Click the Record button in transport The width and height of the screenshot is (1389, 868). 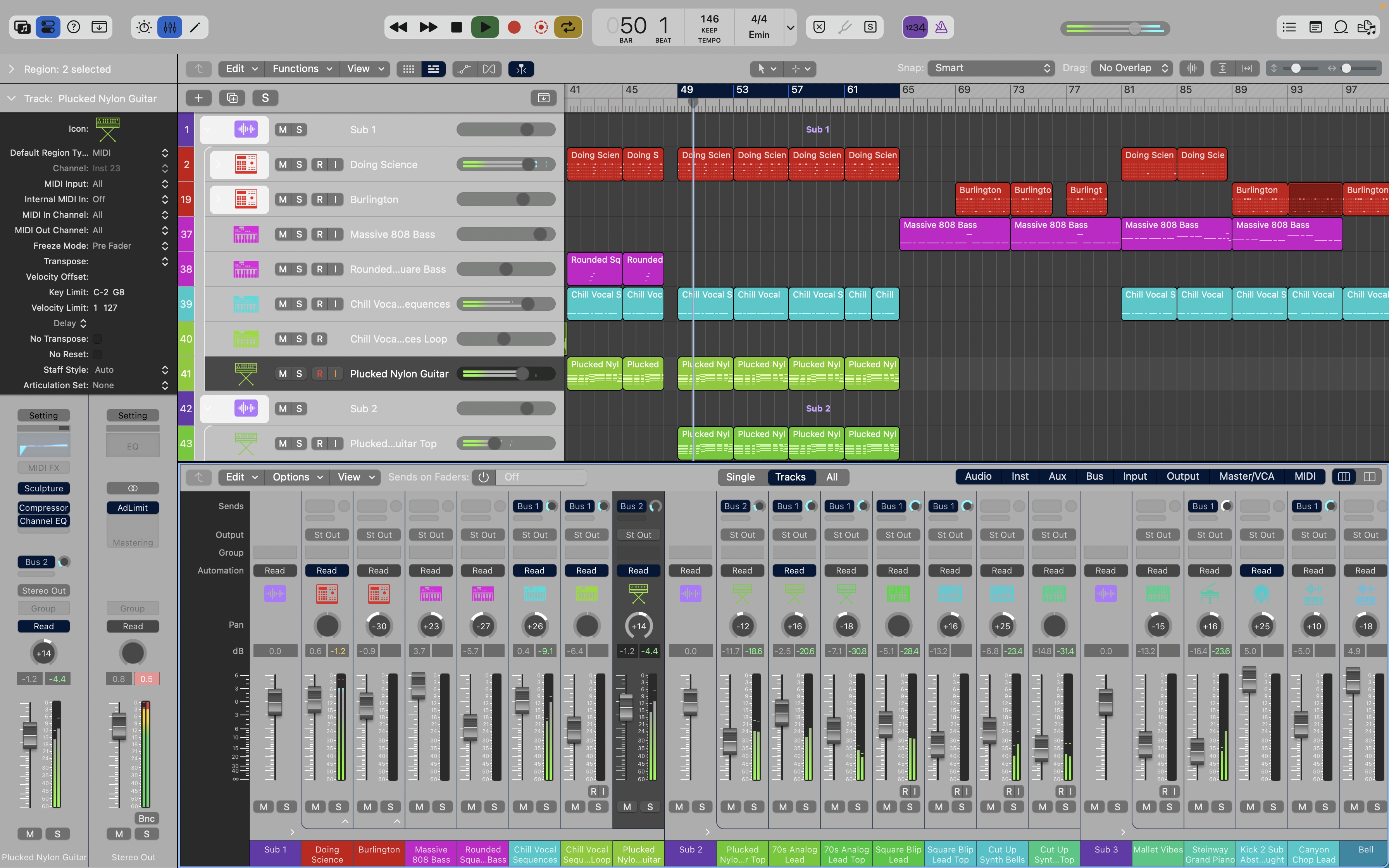514,27
